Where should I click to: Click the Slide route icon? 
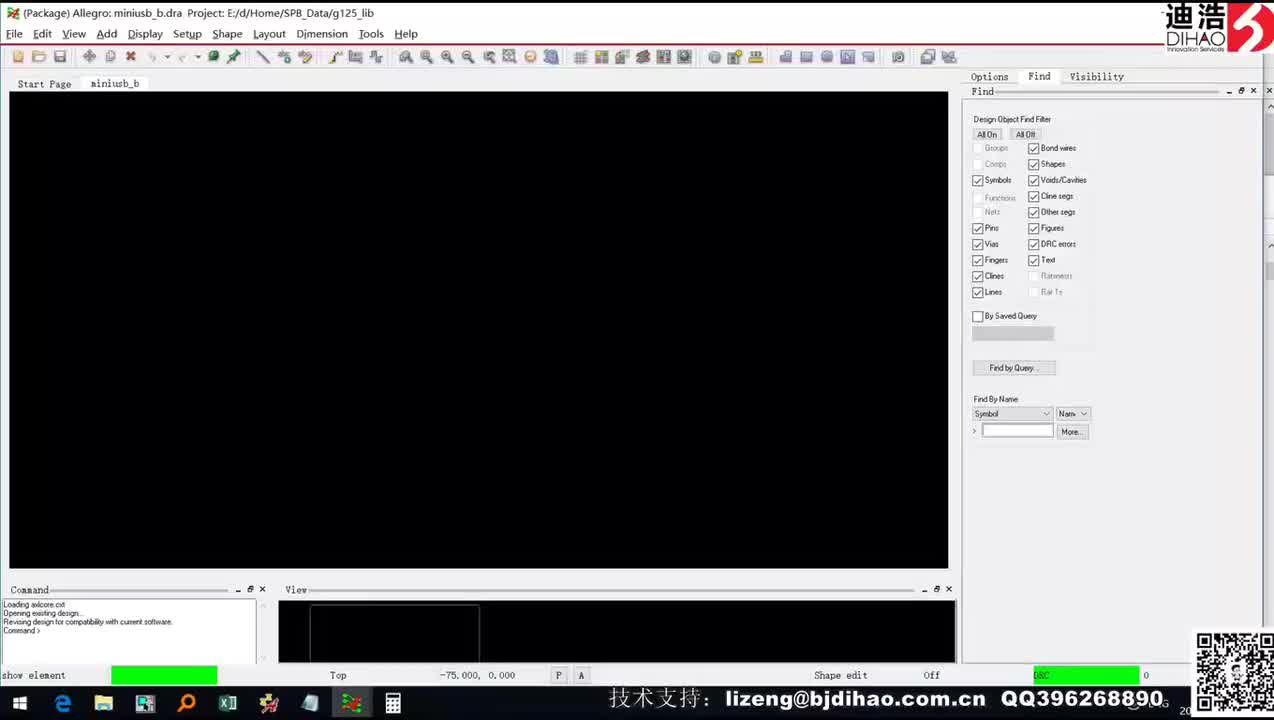point(355,57)
